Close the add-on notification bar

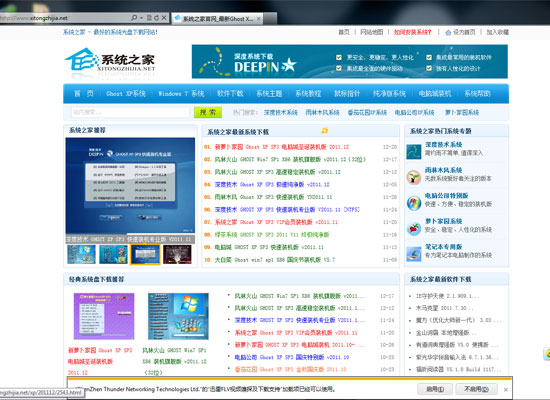(505, 389)
